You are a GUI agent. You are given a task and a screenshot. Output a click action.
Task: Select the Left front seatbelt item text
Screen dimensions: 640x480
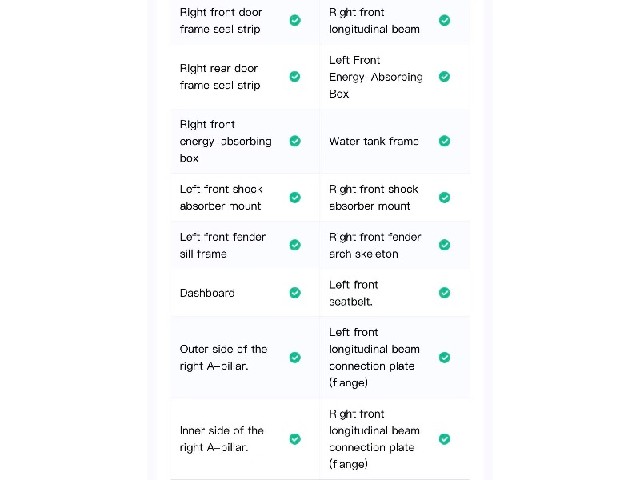pos(353,293)
